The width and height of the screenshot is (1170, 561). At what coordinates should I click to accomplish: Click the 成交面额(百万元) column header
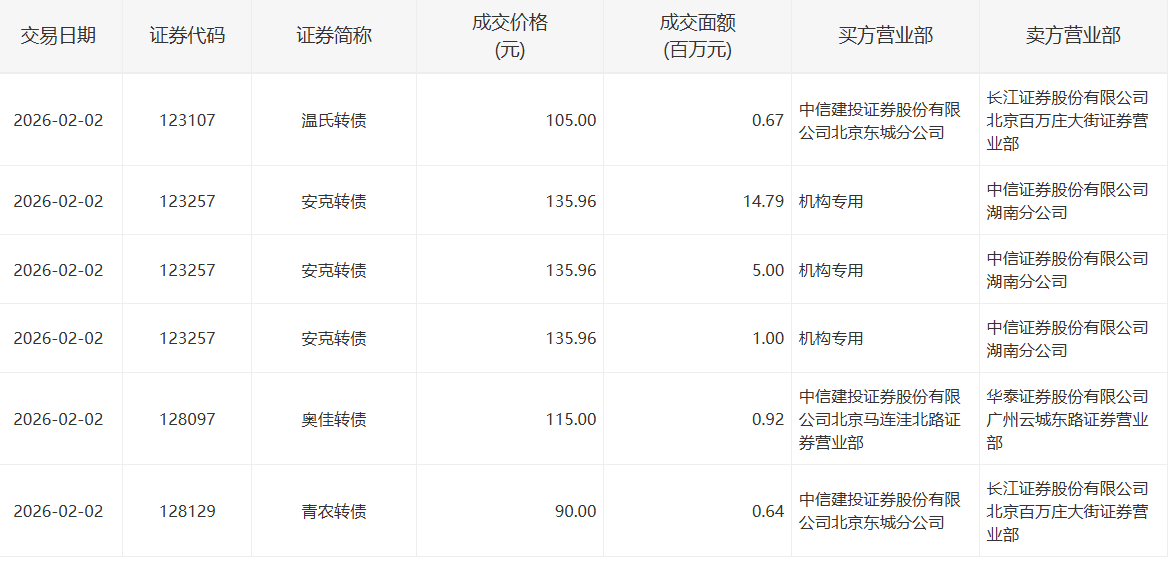click(x=697, y=36)
